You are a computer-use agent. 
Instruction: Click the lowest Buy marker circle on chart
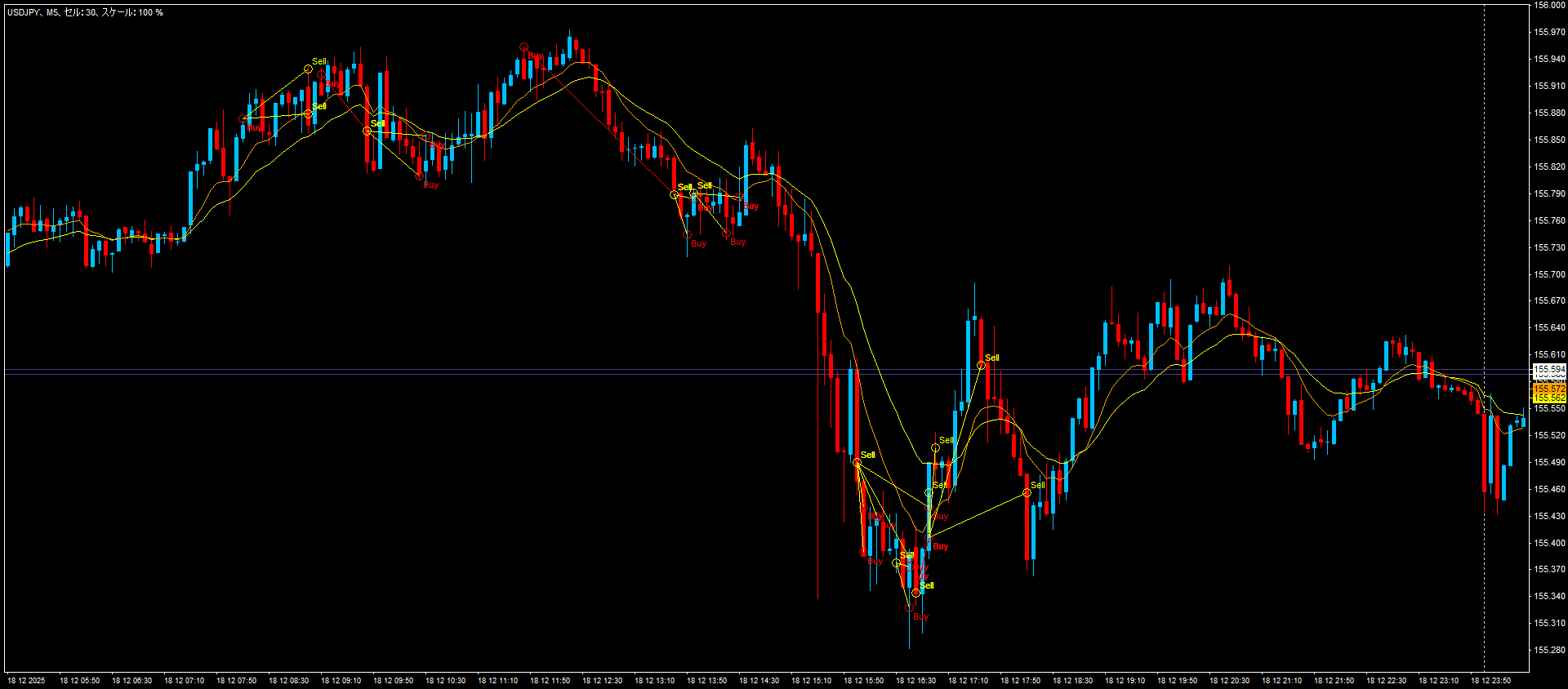click(x=909, y=608)
